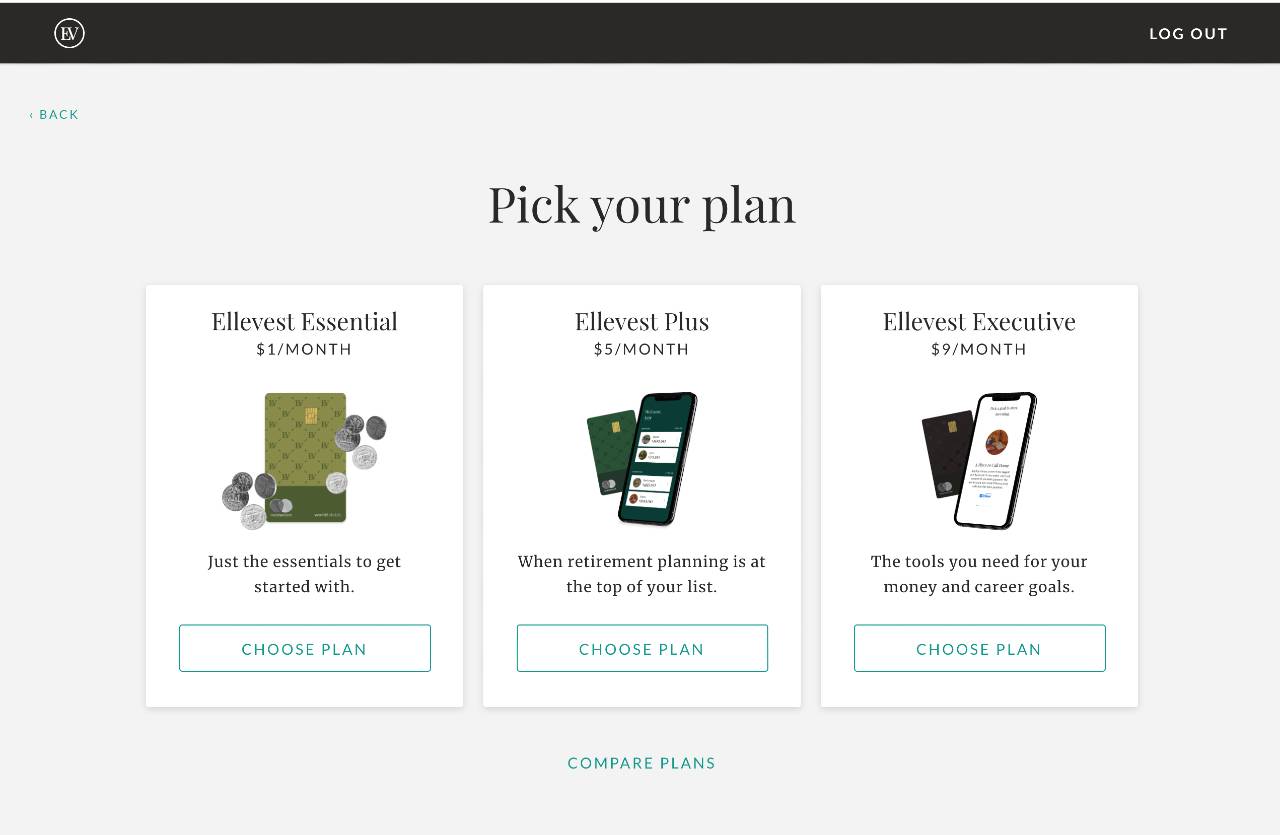Click the dark green phone image for Plus

[642, 459]
